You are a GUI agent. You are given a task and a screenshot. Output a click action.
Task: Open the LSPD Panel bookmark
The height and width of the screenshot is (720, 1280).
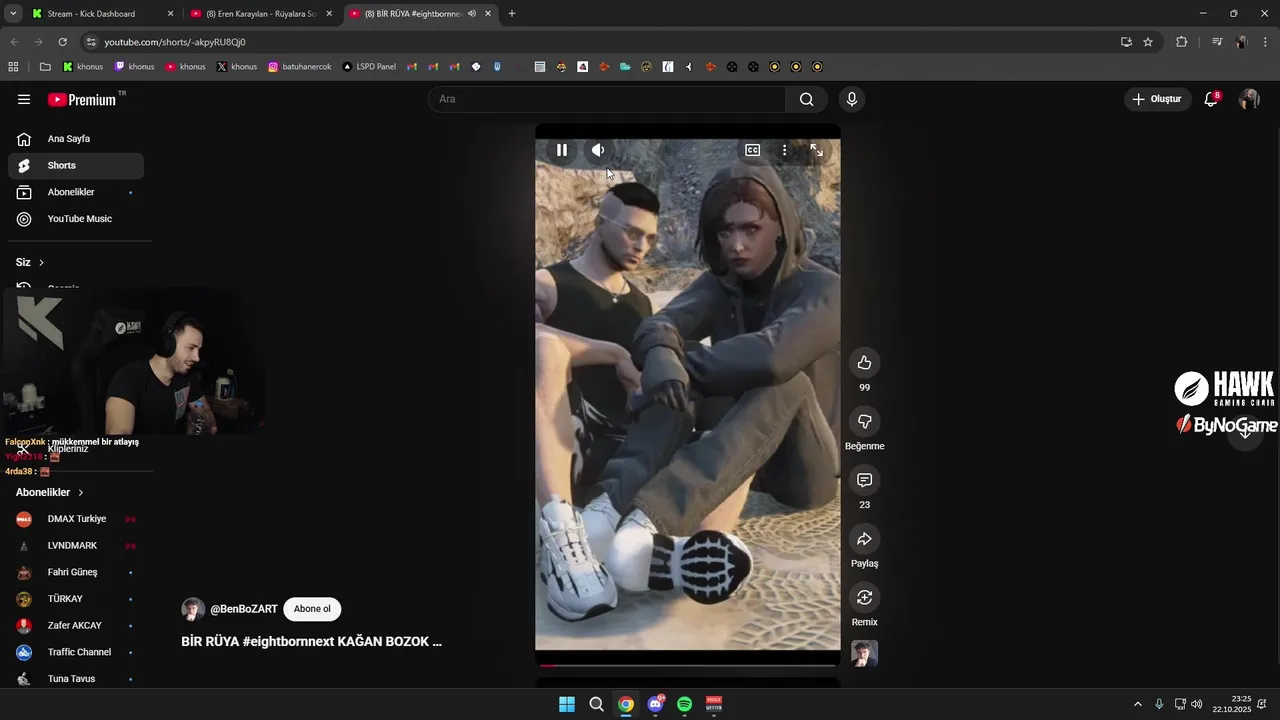pyautogui.click(x=369, y=67)
